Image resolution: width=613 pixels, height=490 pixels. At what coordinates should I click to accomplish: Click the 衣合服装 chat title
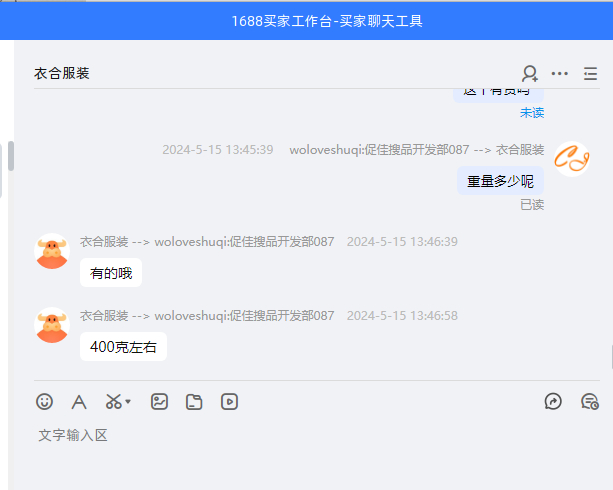tap(62, 73)
